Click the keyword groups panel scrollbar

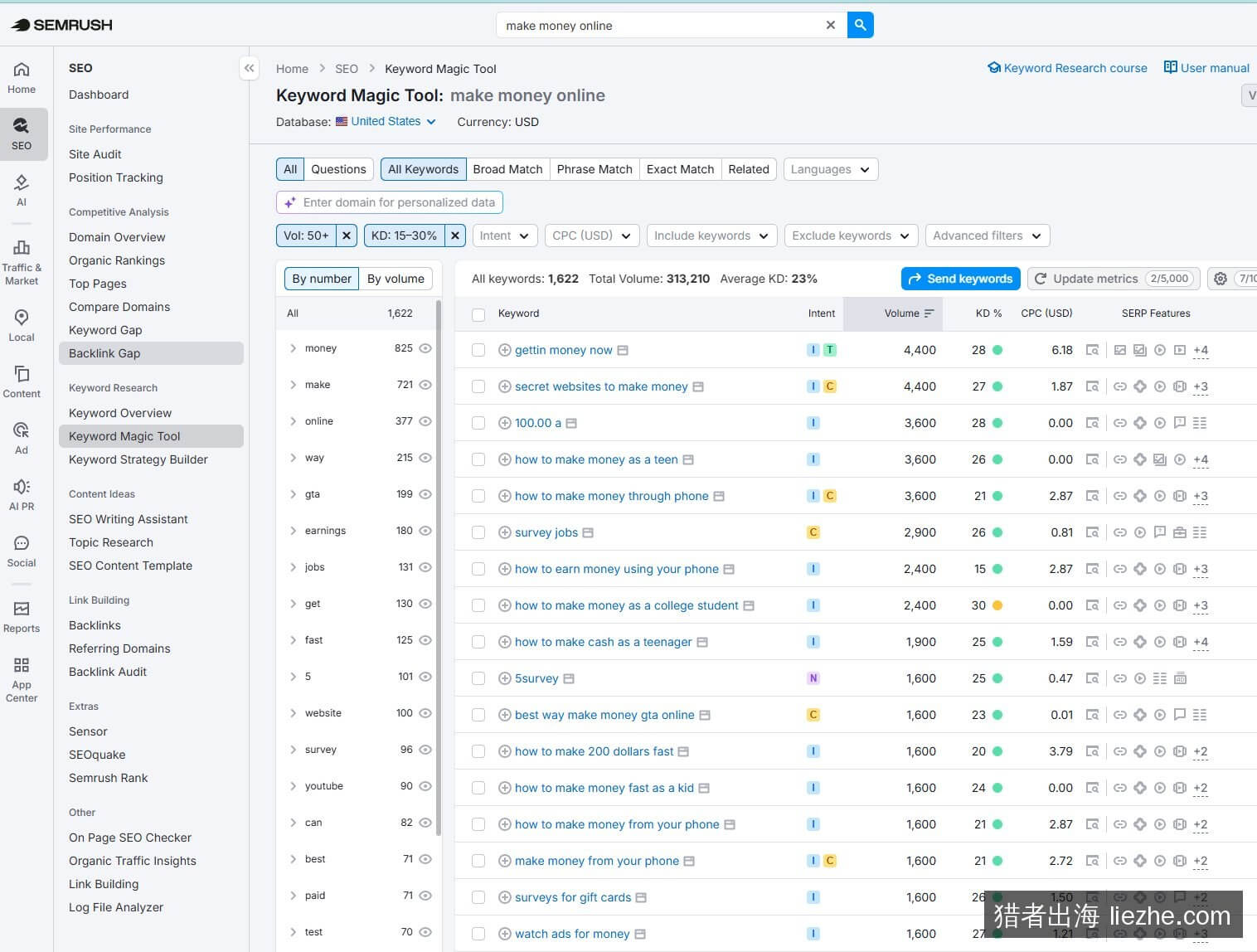438,568
